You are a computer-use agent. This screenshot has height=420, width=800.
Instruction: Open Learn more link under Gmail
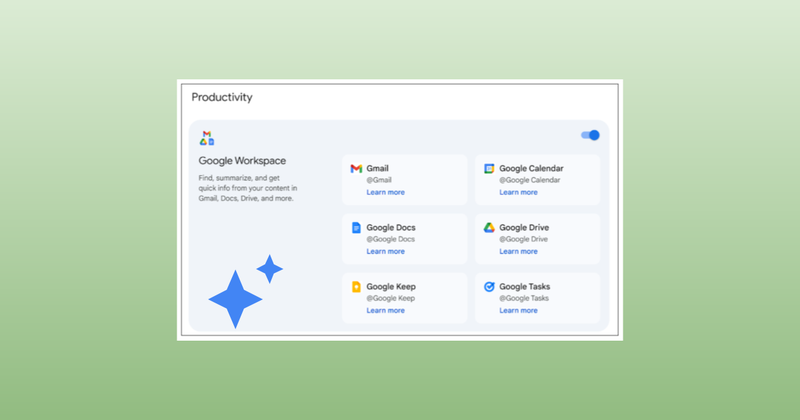[x=385, y=192]
